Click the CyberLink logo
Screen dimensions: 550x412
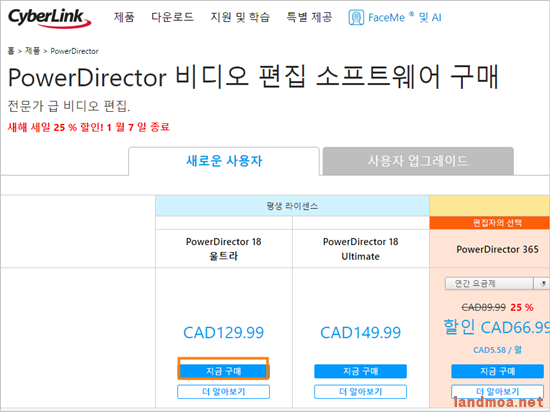(49, 18)
